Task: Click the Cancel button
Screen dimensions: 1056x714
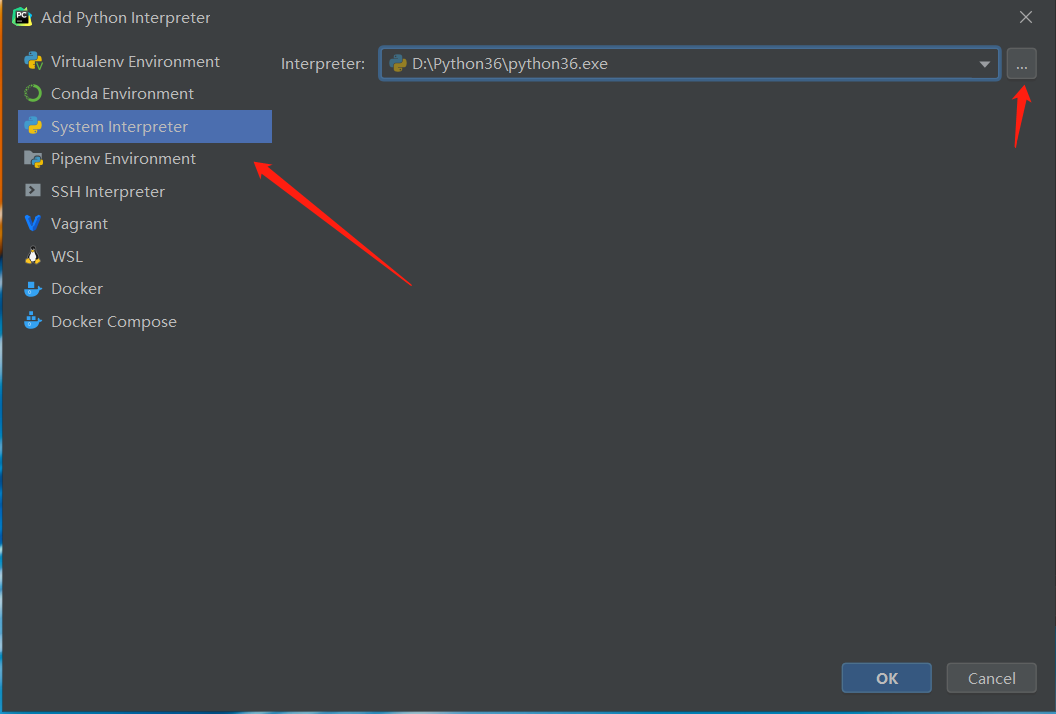Action: (x=991, y=678)
